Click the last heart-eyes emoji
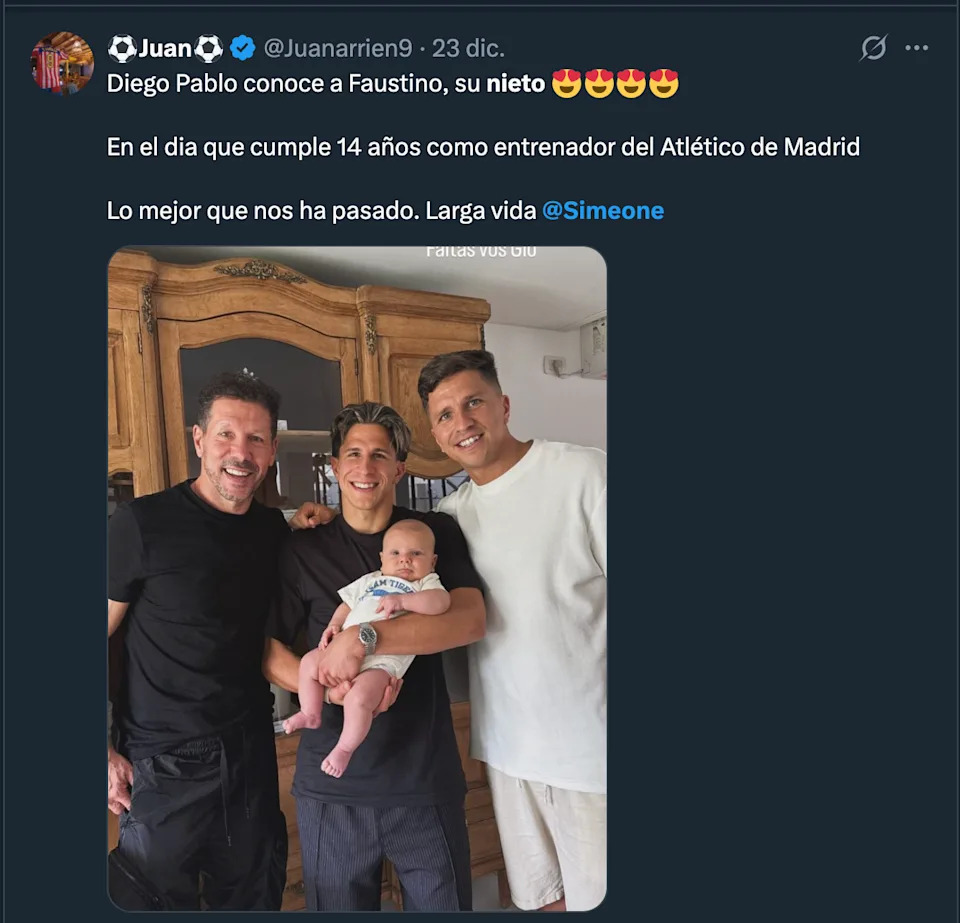 pos(663,84)
